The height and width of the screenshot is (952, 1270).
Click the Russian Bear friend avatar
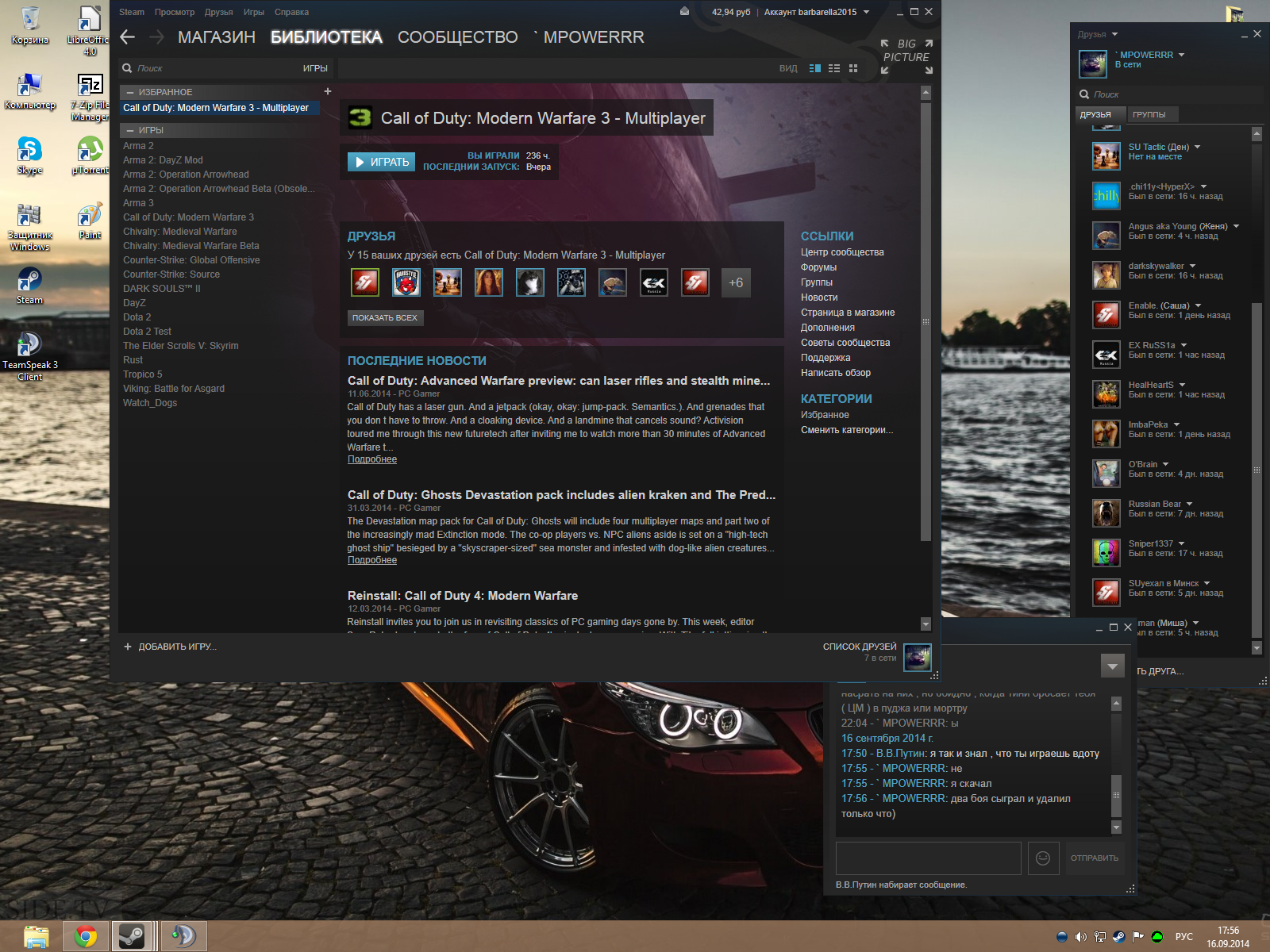click(1106, 513)
